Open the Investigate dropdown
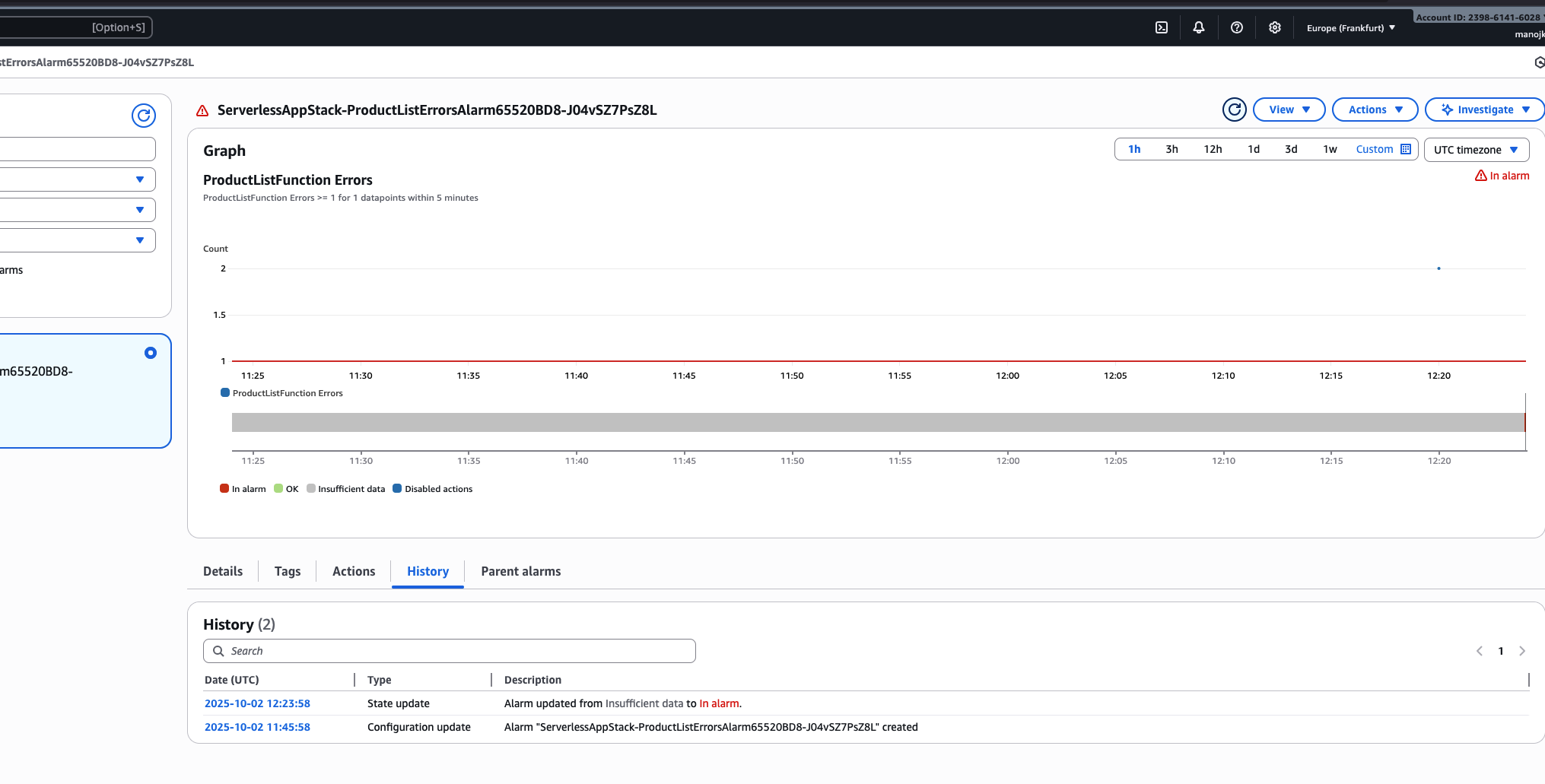 [1485, 110]
